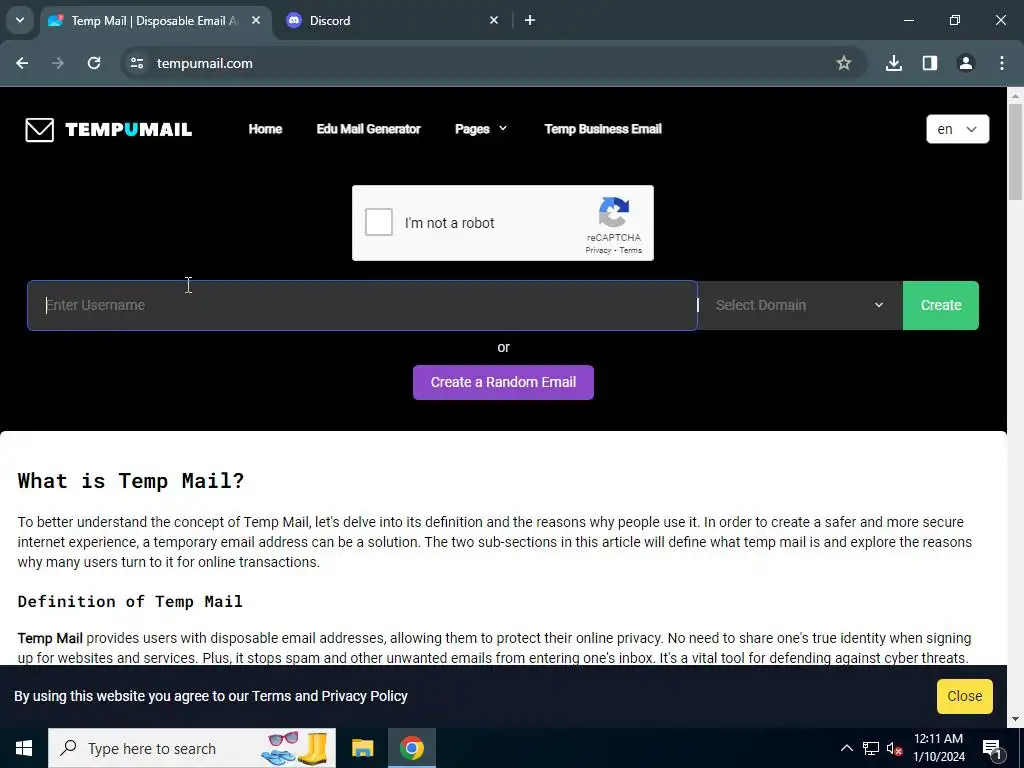Open the tab search dropdown arrow
Viewport: 1024px width, 768px height.
(x=20, y=20)
